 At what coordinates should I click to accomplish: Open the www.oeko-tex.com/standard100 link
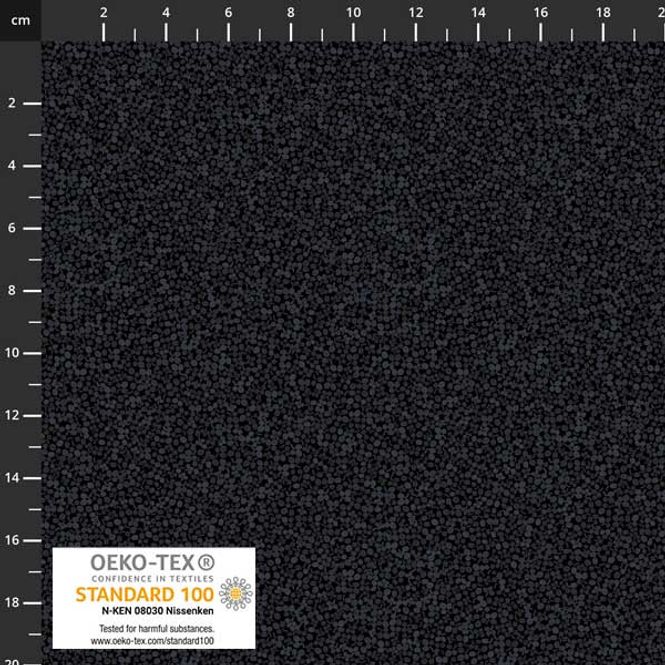pos(152,641)
